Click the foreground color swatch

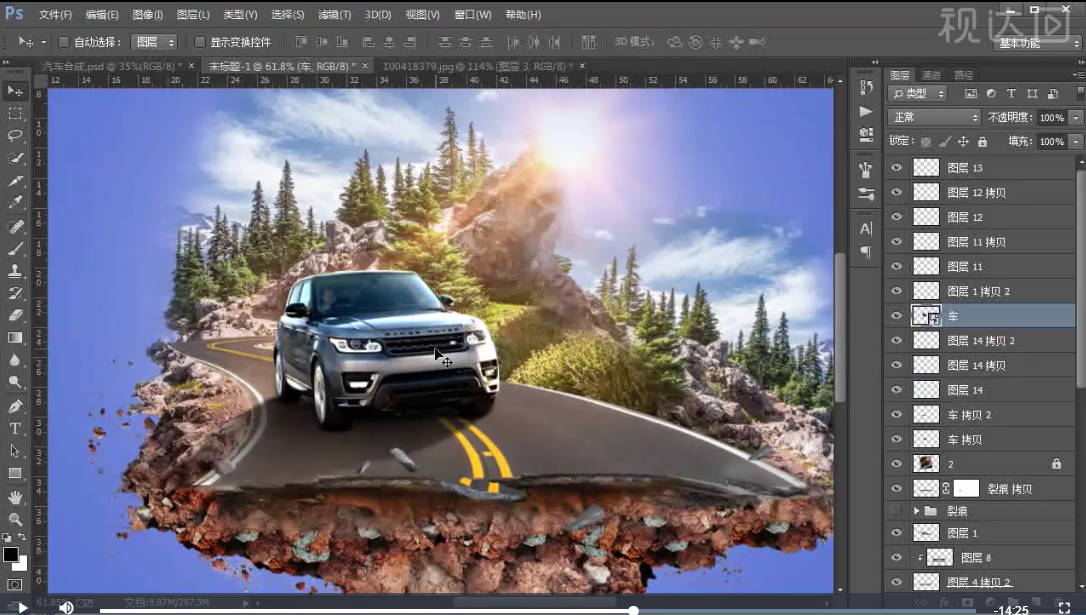click(10, 554)
